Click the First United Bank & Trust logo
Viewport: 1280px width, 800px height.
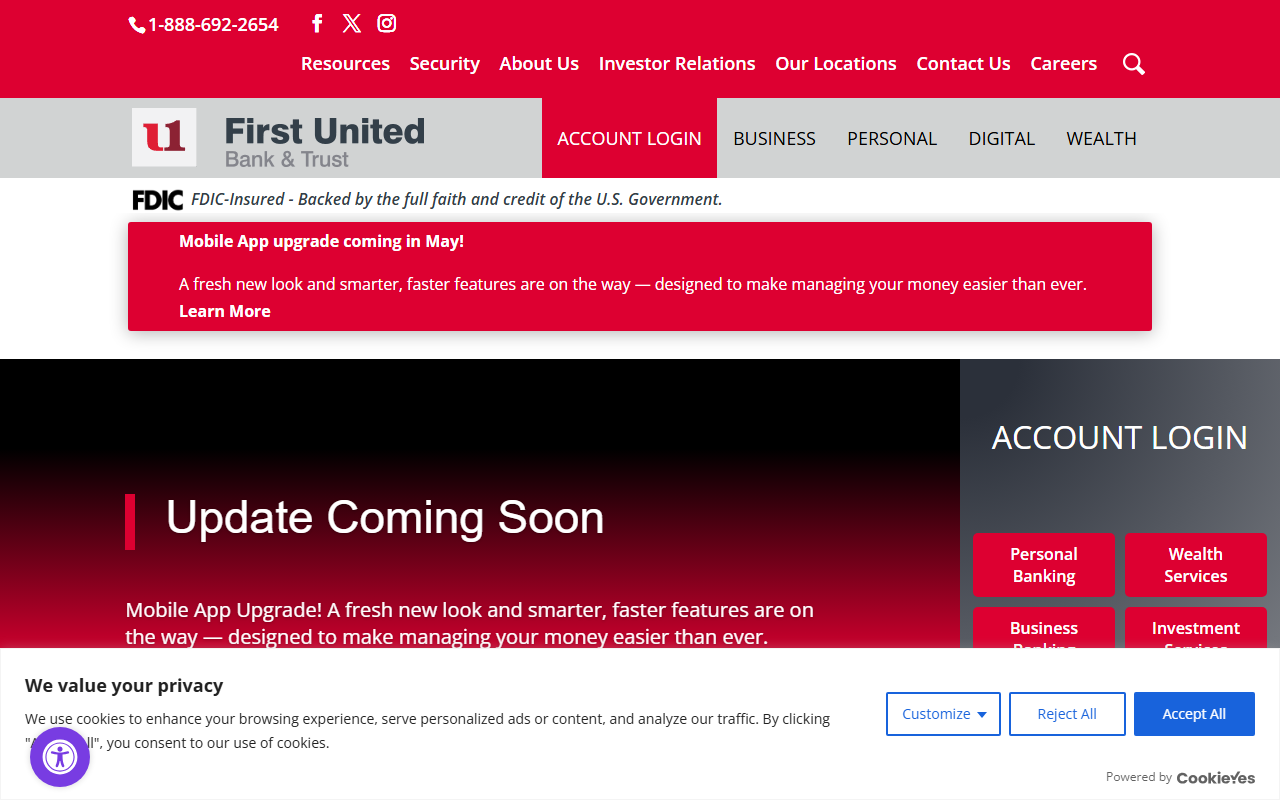point(278,138)
